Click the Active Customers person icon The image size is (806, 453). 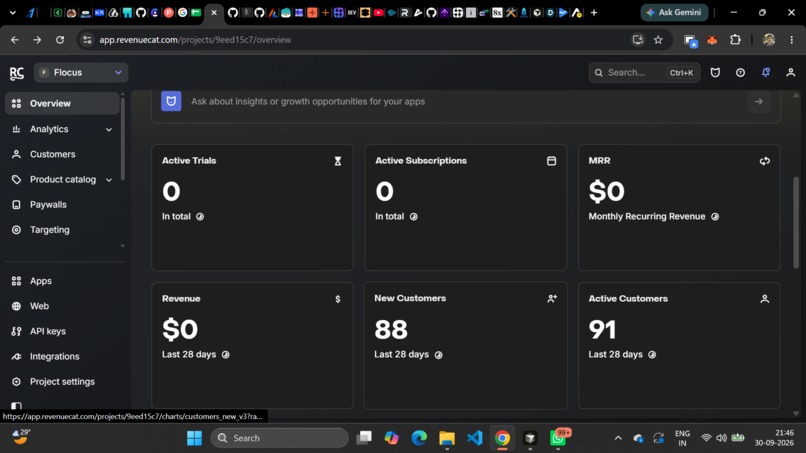764,299
